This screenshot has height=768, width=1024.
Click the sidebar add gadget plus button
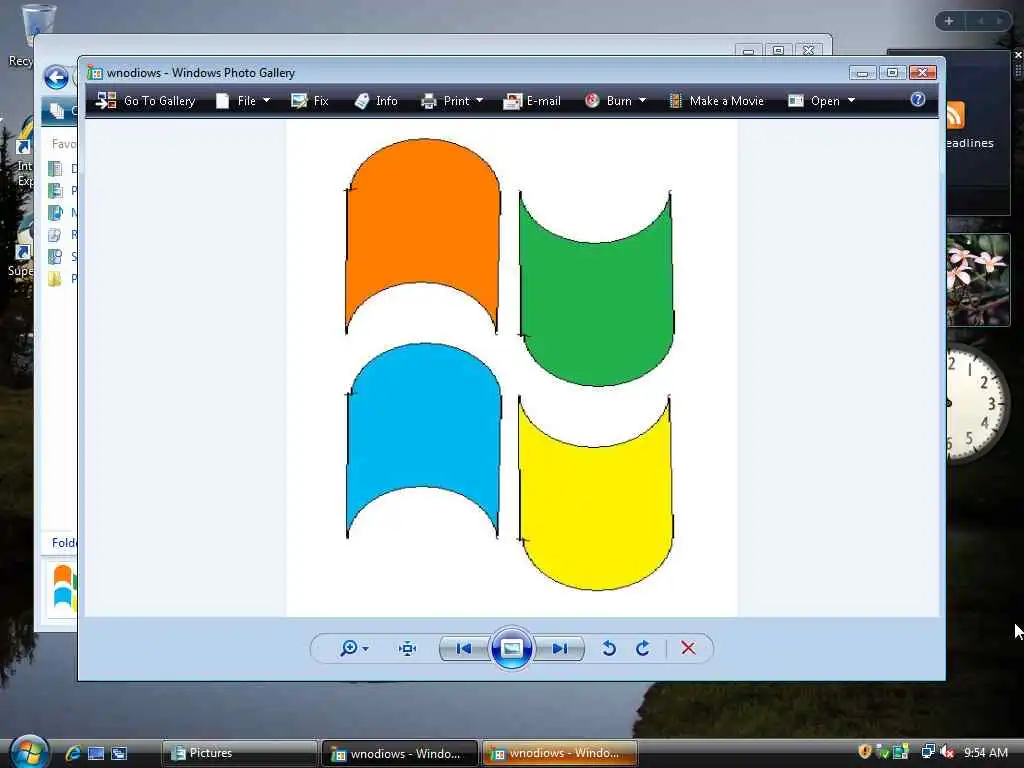click(949, 21)
